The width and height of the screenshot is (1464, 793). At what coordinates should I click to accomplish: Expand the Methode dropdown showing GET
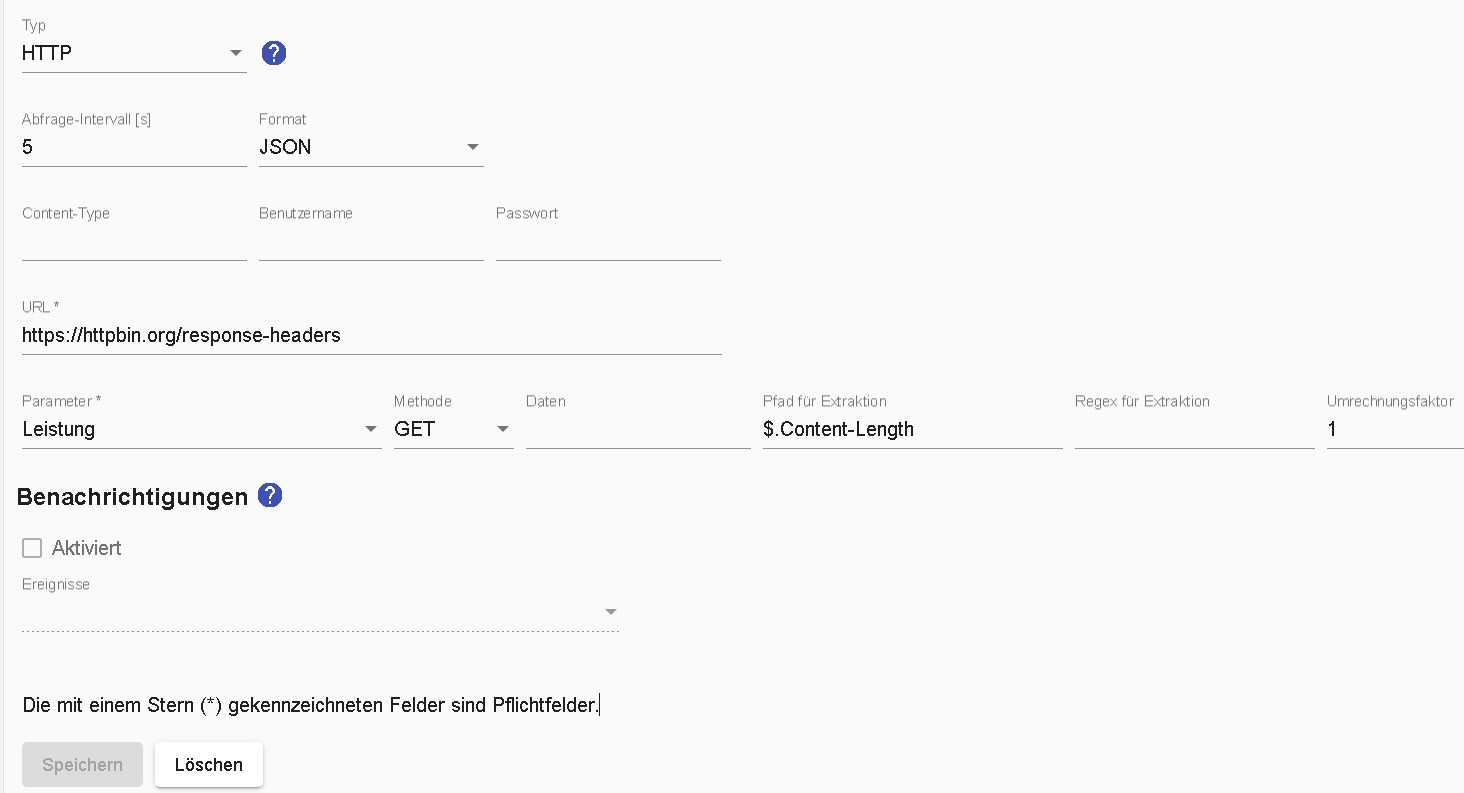coord(454,429)
